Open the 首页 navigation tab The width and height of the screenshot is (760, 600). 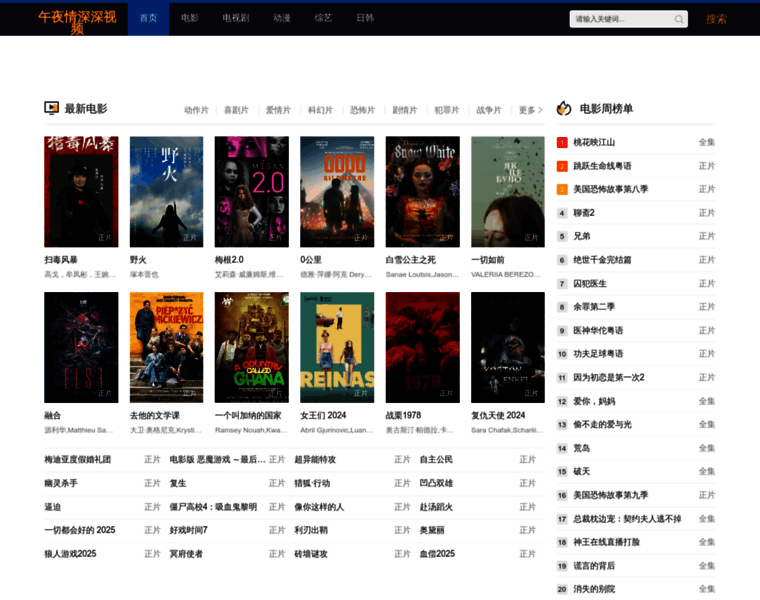coord(148,18)
